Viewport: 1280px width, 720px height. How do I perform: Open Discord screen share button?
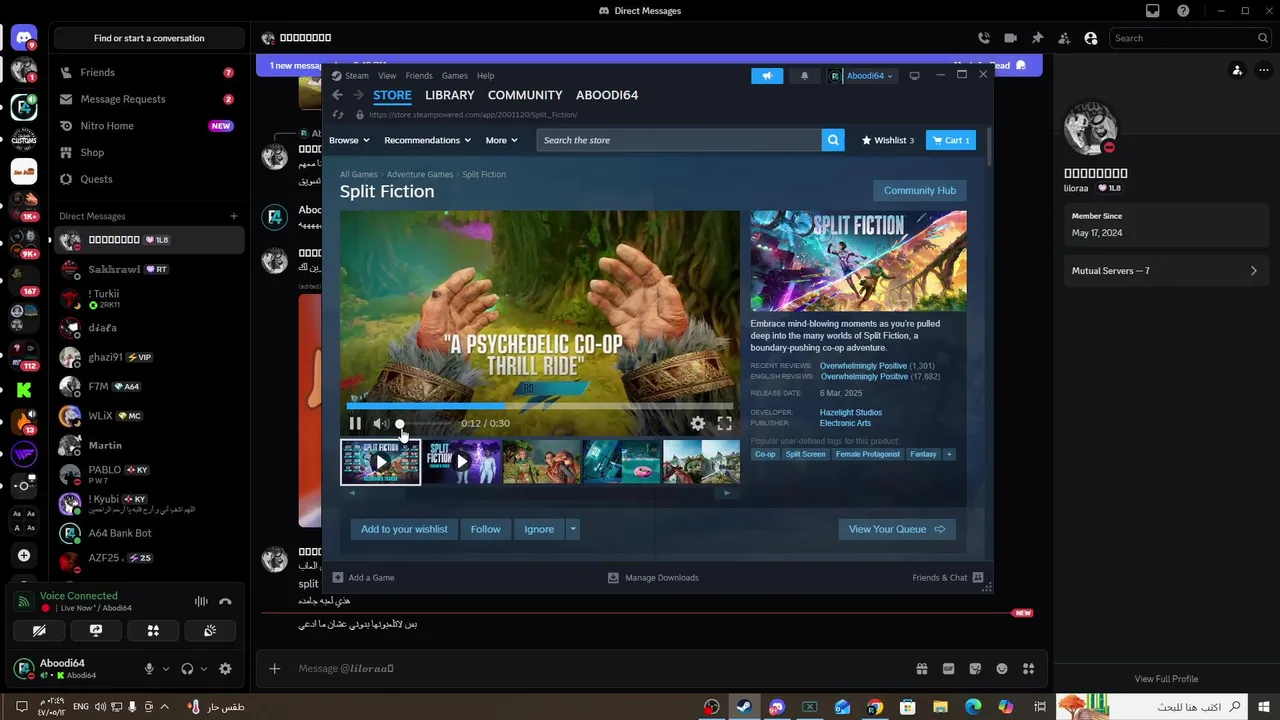click(x=96, y=631)
